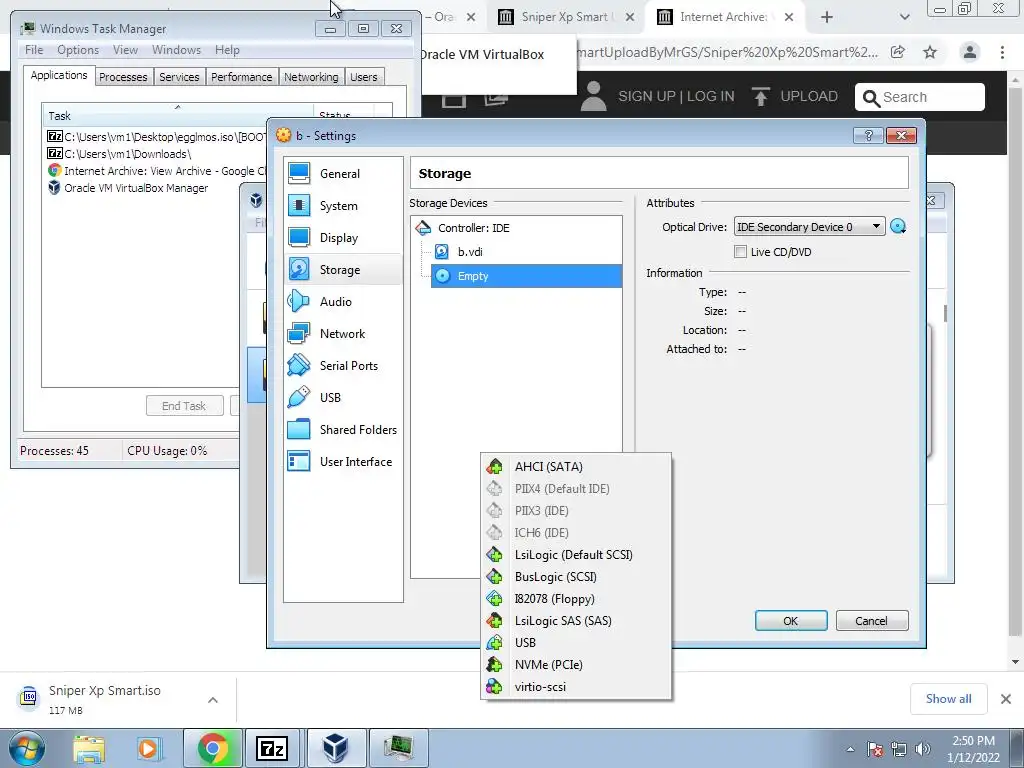Open 7-Zip from the taskbar
The height and width of the screenshot is (768, 1024).
273,748
